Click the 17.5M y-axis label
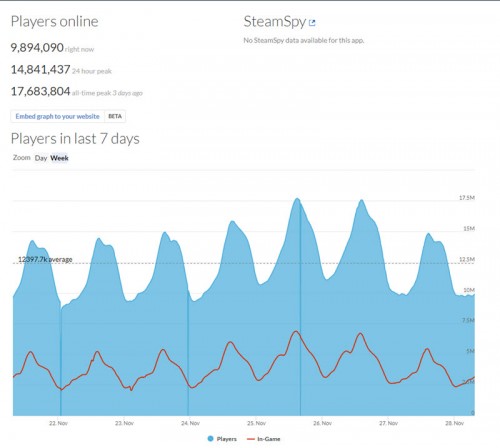The height and width of the screenshot is (448, 500). tap(467, 198)
